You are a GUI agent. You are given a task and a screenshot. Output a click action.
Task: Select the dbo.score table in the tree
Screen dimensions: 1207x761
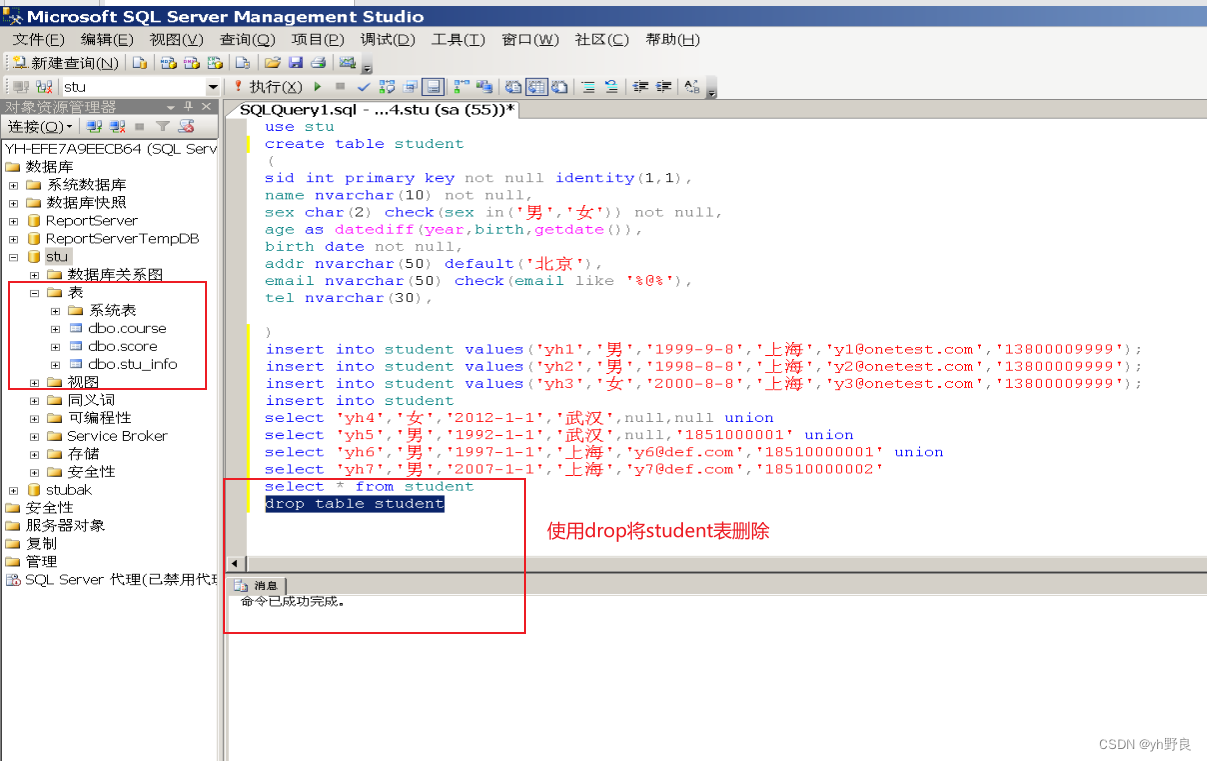pyautogui.click(x=122, y=347)
